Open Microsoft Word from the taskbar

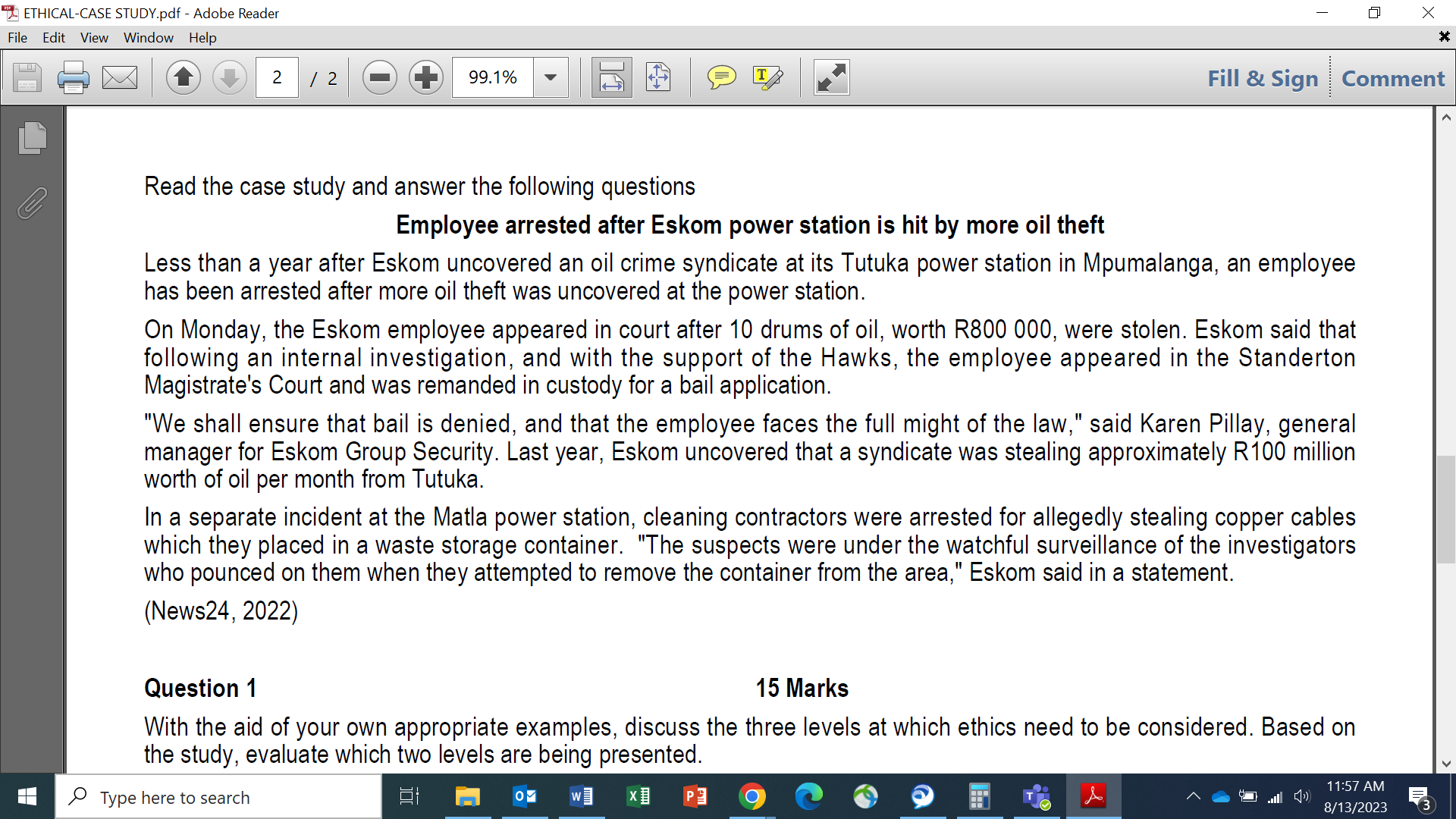coord(581,796)
